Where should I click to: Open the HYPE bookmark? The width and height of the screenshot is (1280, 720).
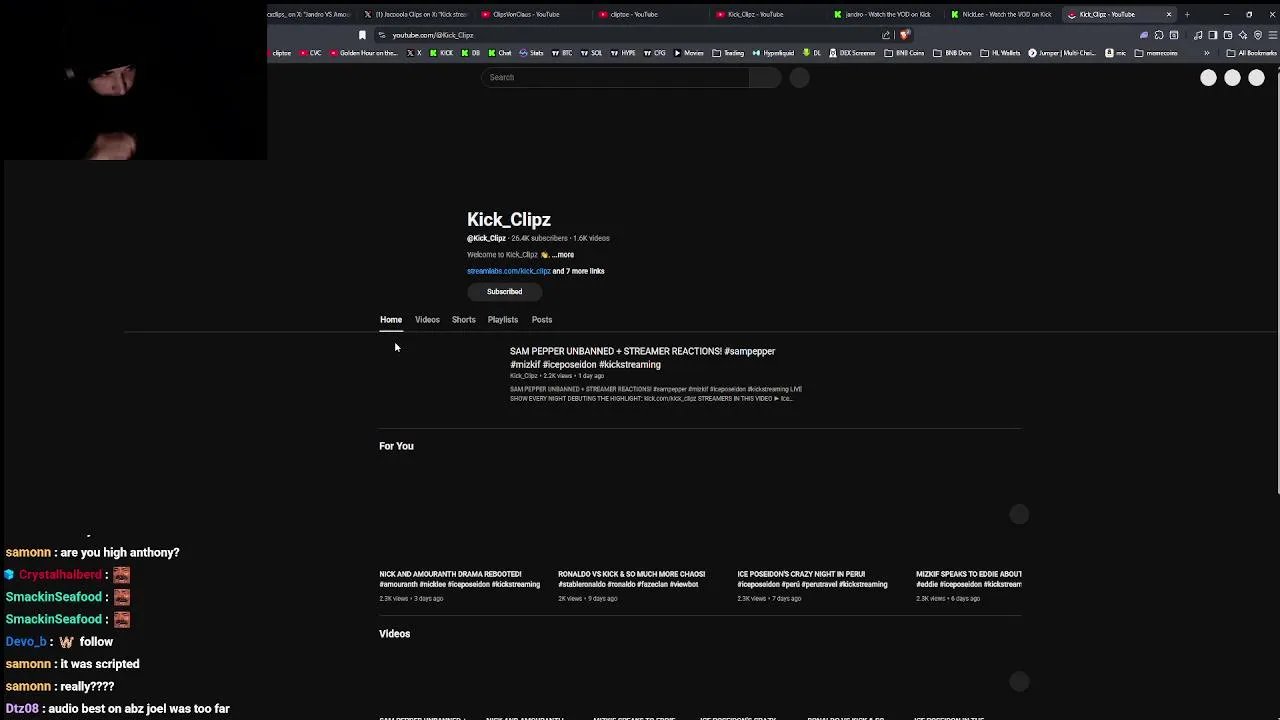(x=624, y=53)
